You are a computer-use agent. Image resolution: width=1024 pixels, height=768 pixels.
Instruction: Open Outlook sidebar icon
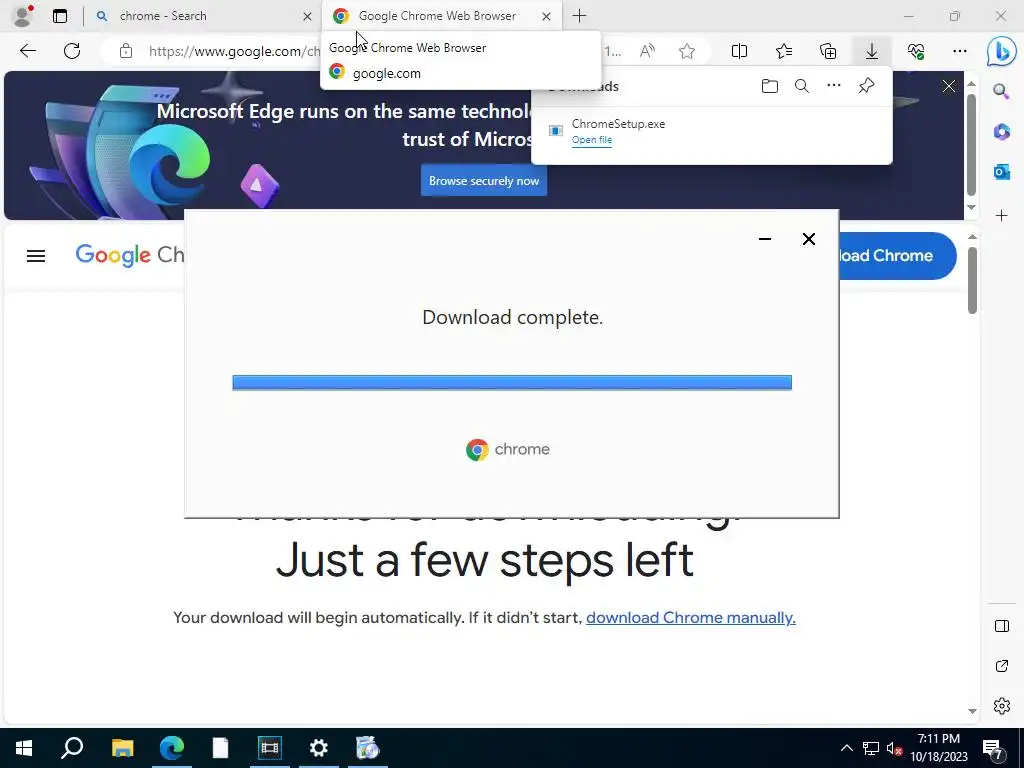coord(1001,172)
